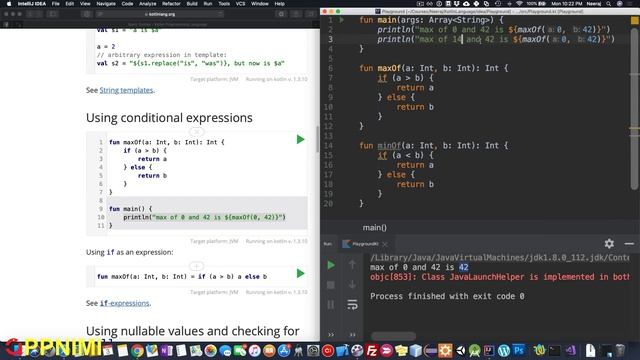Image resolution: width=640 pixels, height=360 pixels.
Task: Expand more run actions in left strip
Action: click(331, 335)
